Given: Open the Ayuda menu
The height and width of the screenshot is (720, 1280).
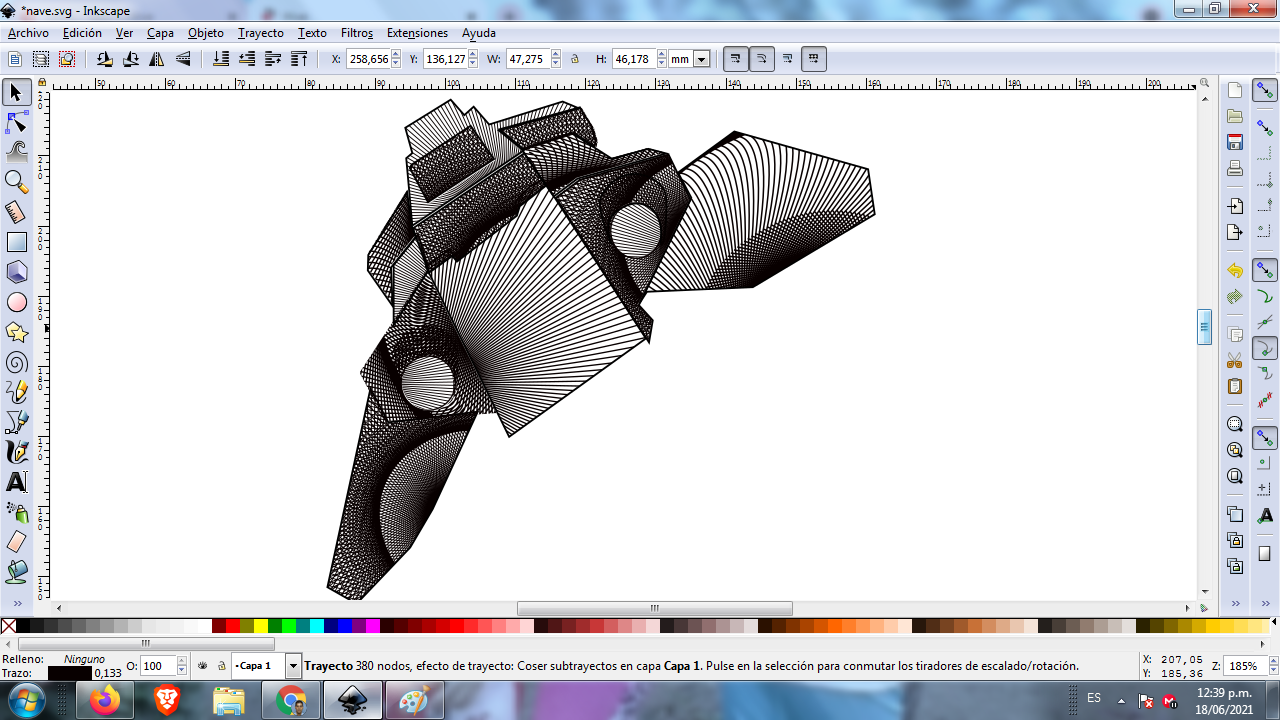Looking at the screenshot, I should pos(479,33).
